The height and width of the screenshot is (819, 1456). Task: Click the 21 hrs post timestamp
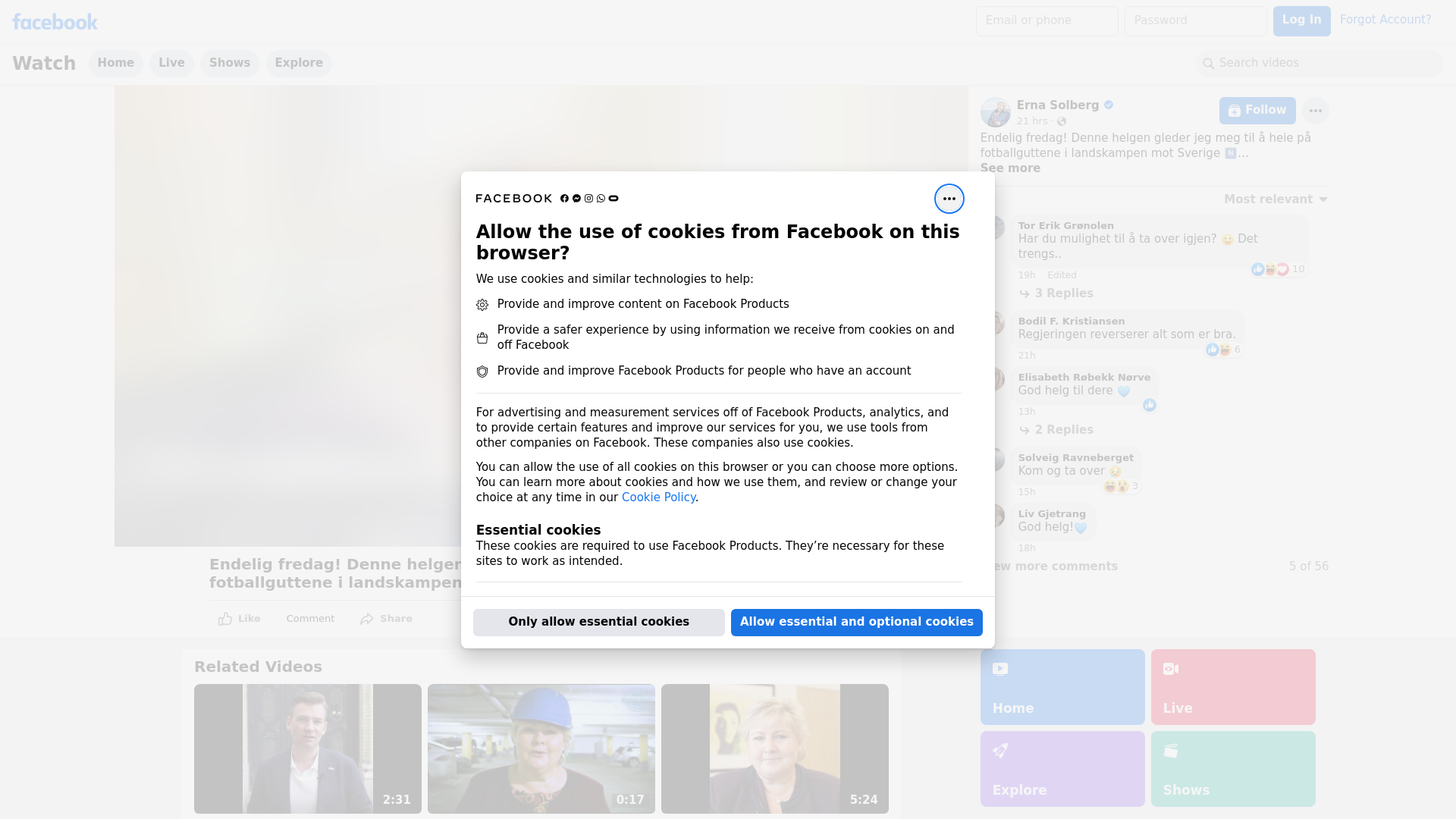point(1032,121)
